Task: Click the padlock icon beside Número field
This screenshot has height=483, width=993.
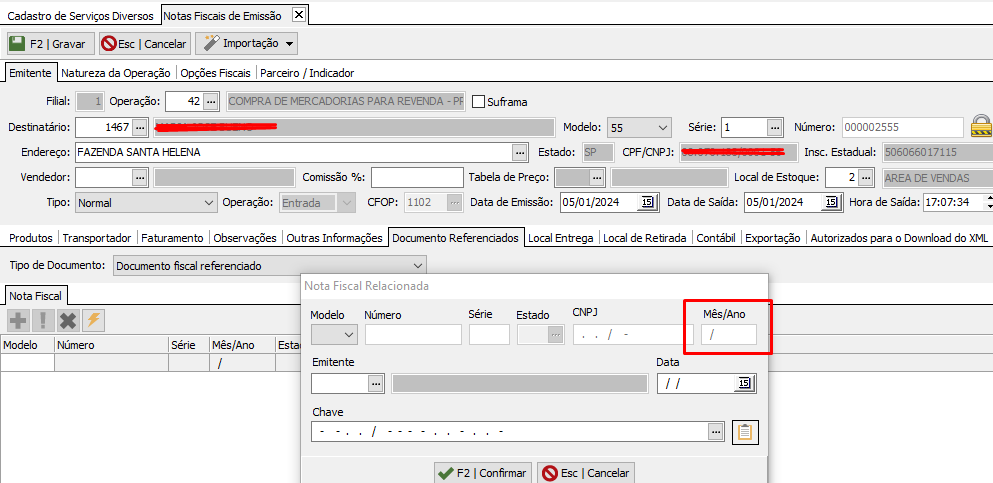Action: [981, 127]
